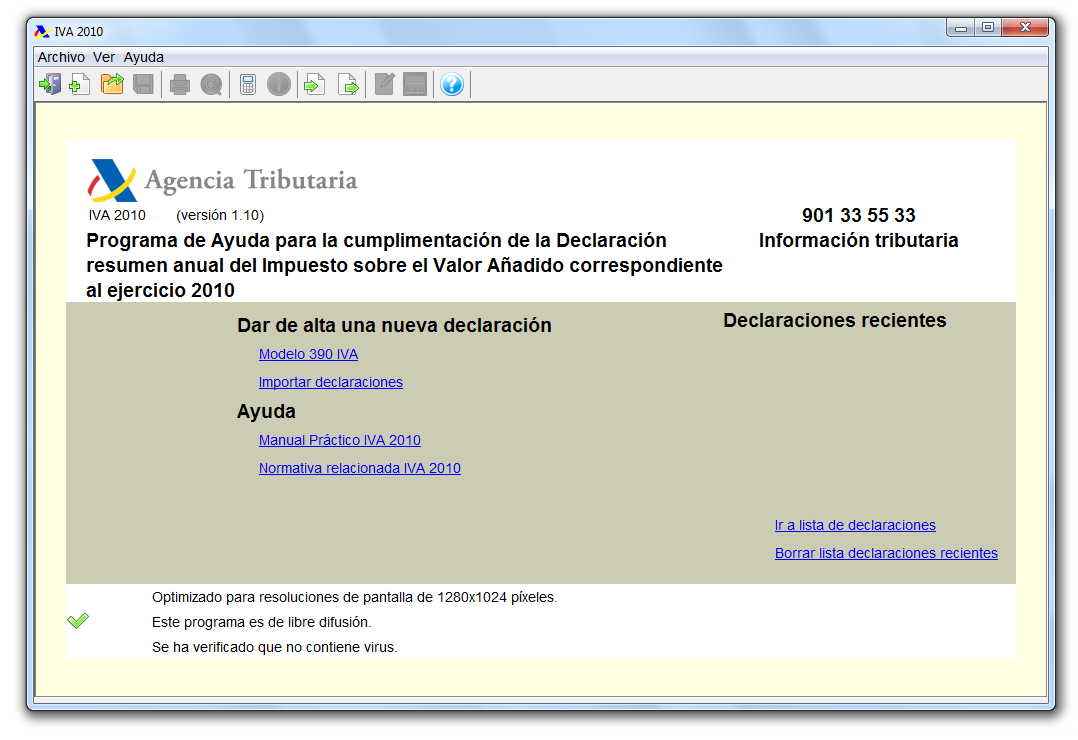This screenshot has height=740, width=1078.
Task: Go to Ir a lista de declaraciones
Action: tap(855, 525)
